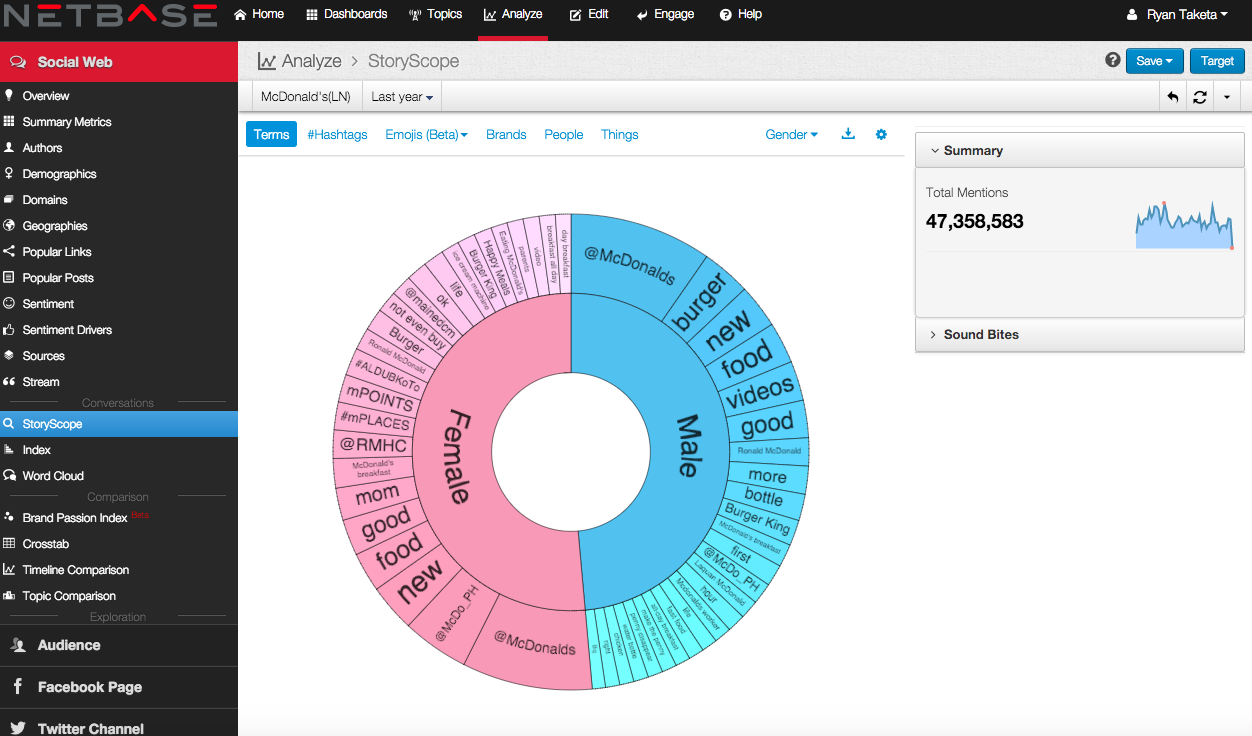Click the Target button
The image size is (1252, 736).
1216,60
